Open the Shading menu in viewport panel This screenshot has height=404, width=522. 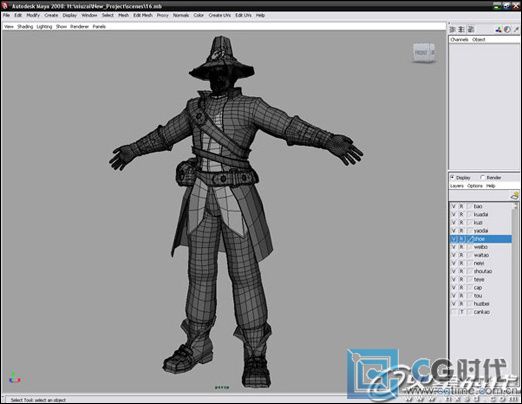click(25, 26)
